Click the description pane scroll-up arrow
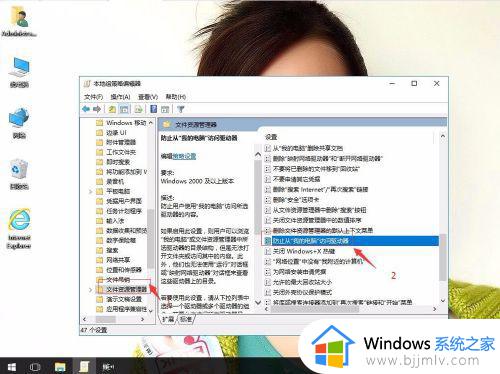Image resolution: width=500 pixels, height=374 pixels. [258, 154]
